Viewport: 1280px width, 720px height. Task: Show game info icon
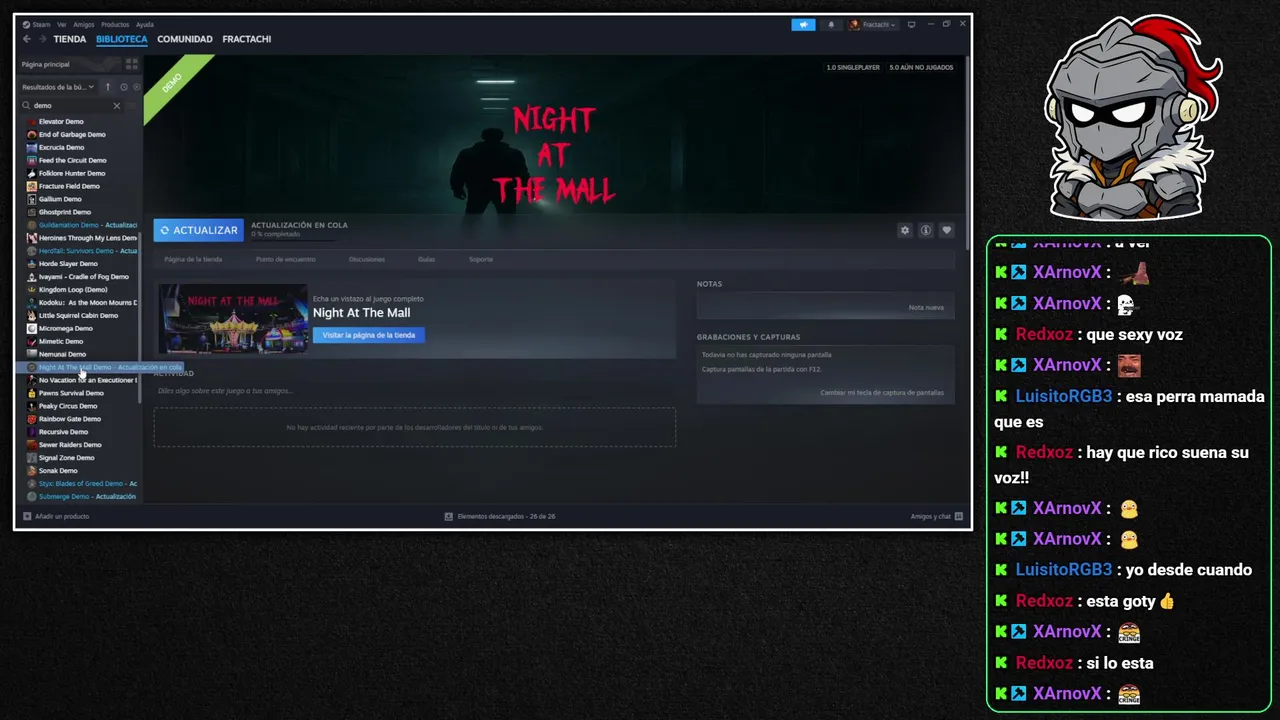pos(926,230)
